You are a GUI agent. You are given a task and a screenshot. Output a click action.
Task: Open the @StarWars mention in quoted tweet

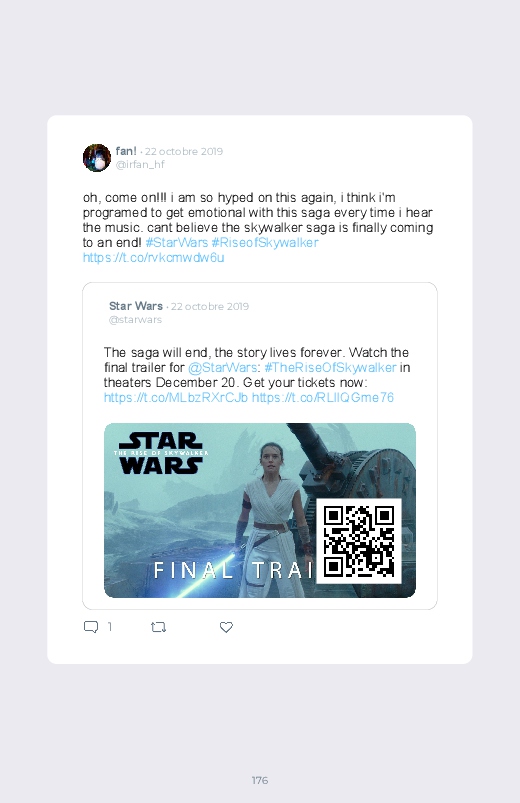pos(222,367)
